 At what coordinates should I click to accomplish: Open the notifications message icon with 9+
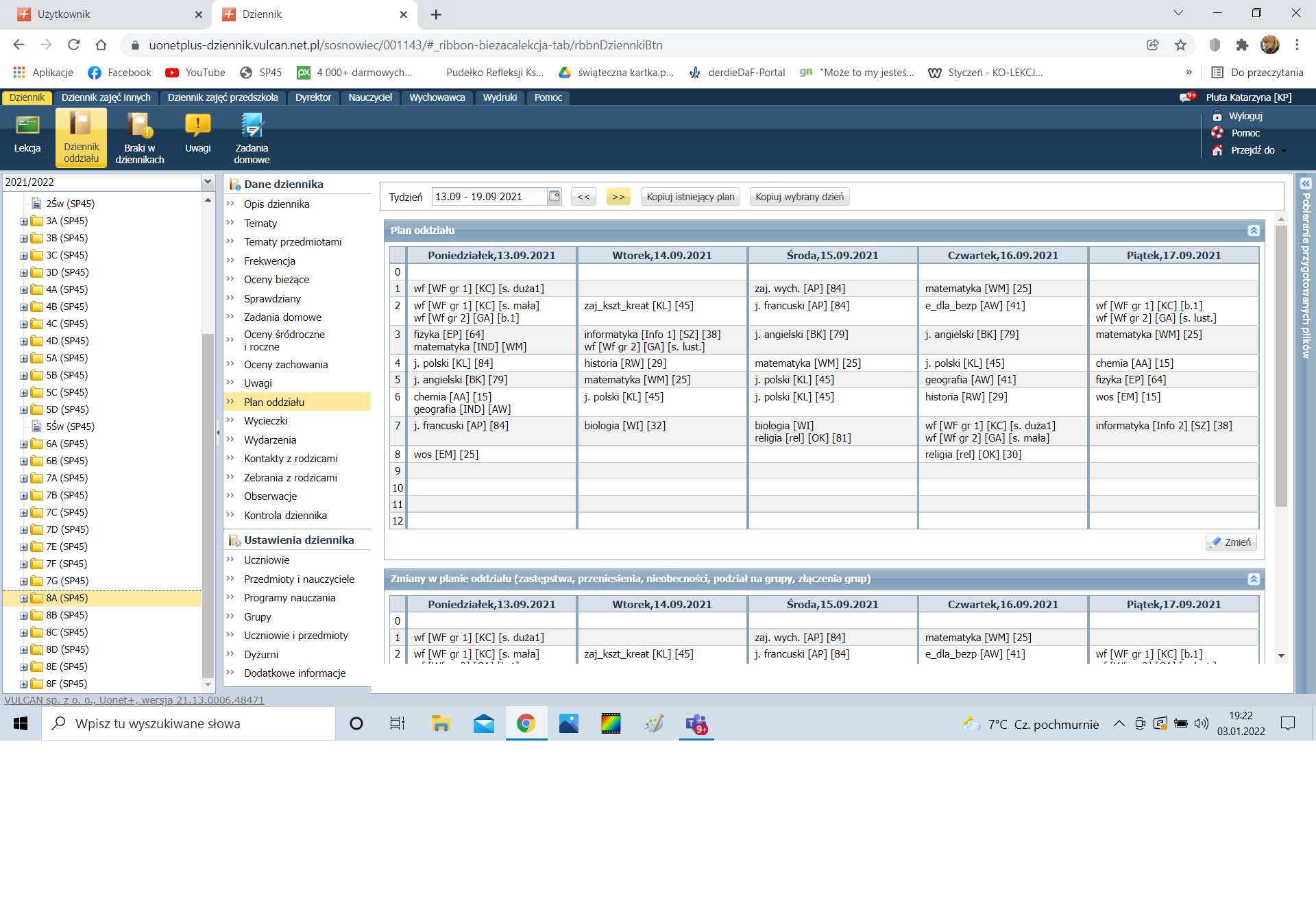[1186, 97]
